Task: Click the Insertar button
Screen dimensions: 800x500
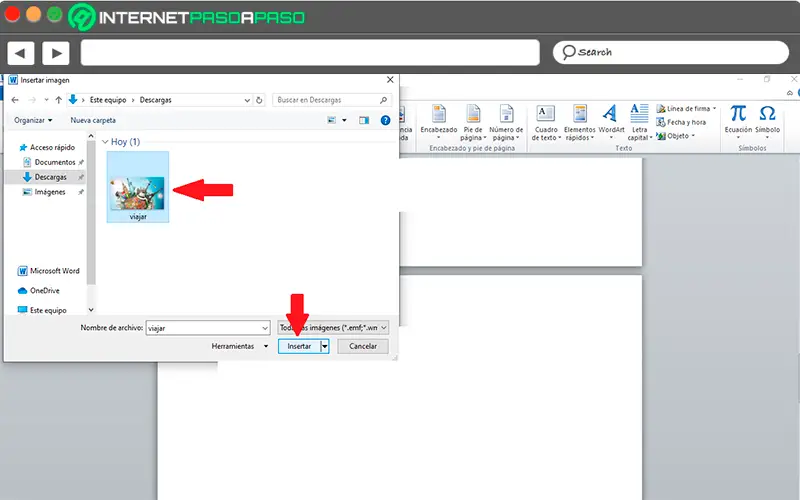Action: click(299, 346)
